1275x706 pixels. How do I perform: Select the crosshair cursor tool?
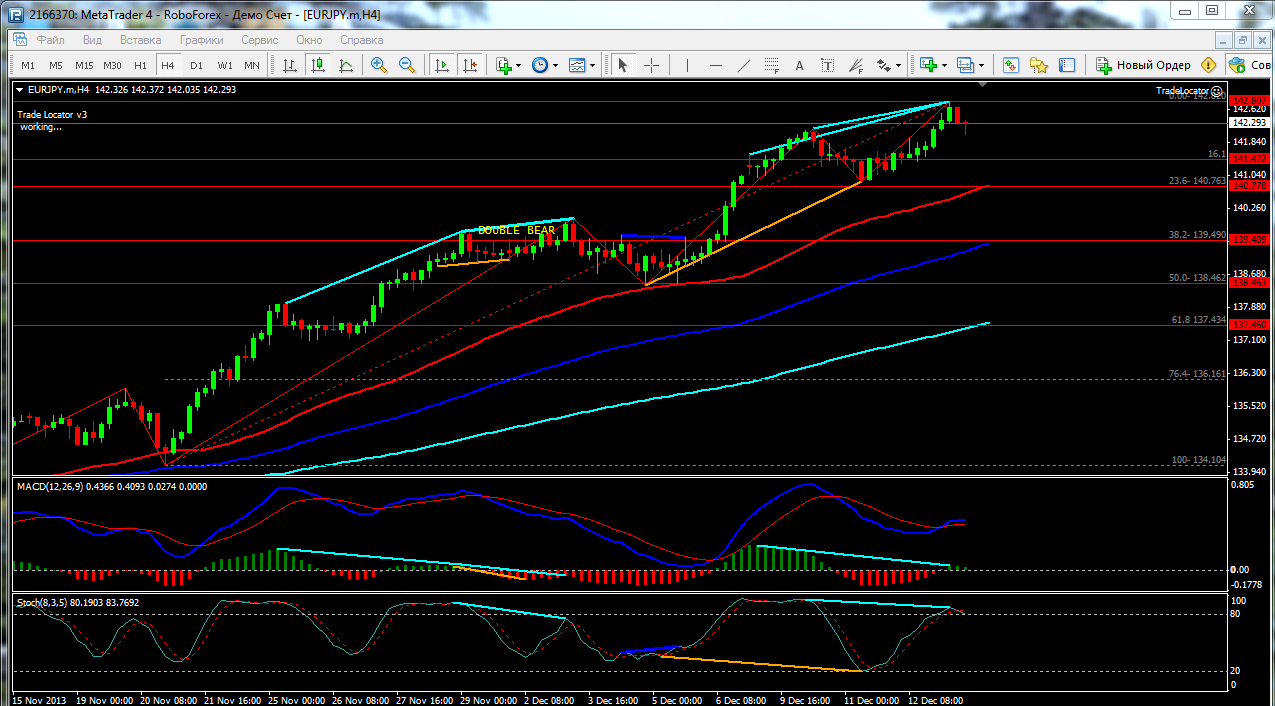pyautogui.click(x=651, y=65)
